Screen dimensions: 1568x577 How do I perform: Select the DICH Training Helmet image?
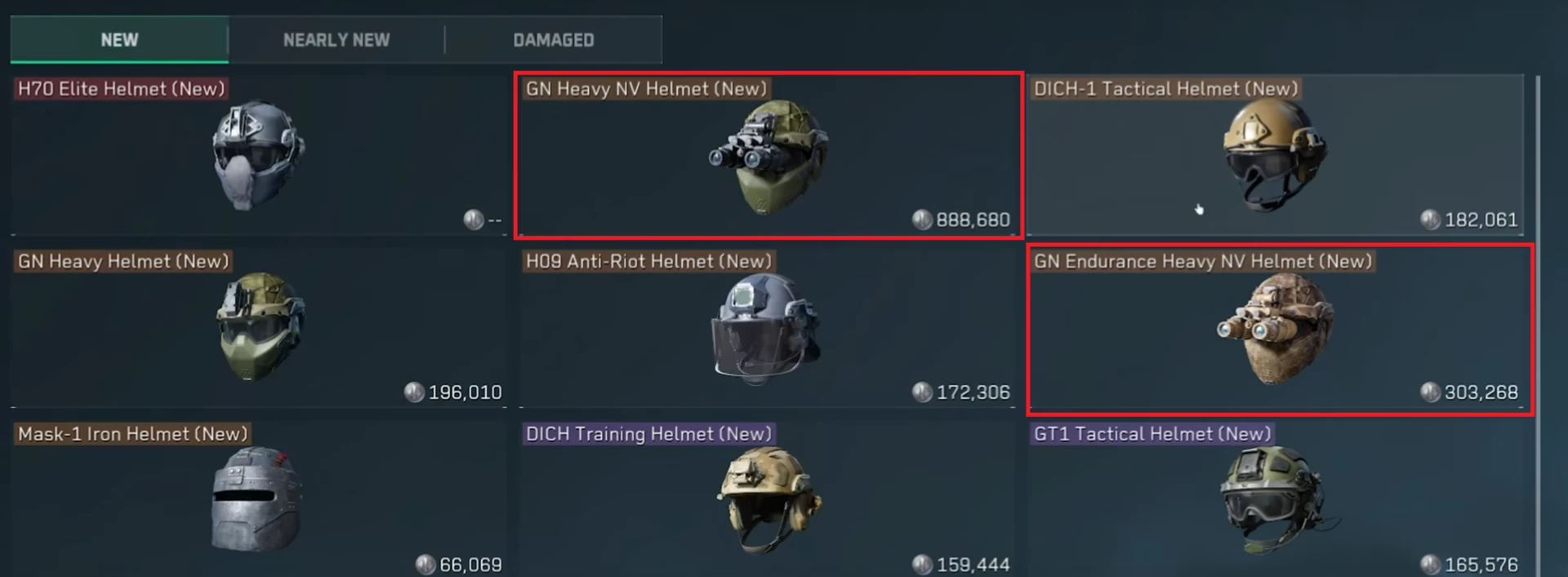[x=768, y=499]
